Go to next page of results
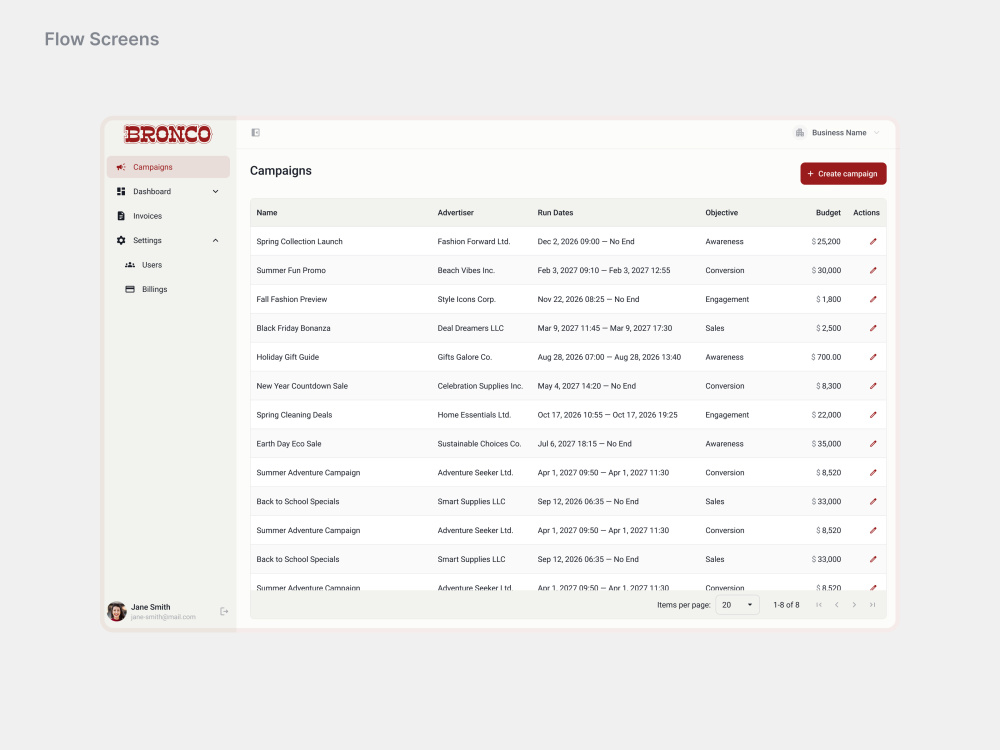The image size is (1000, 750). point(854,605)
